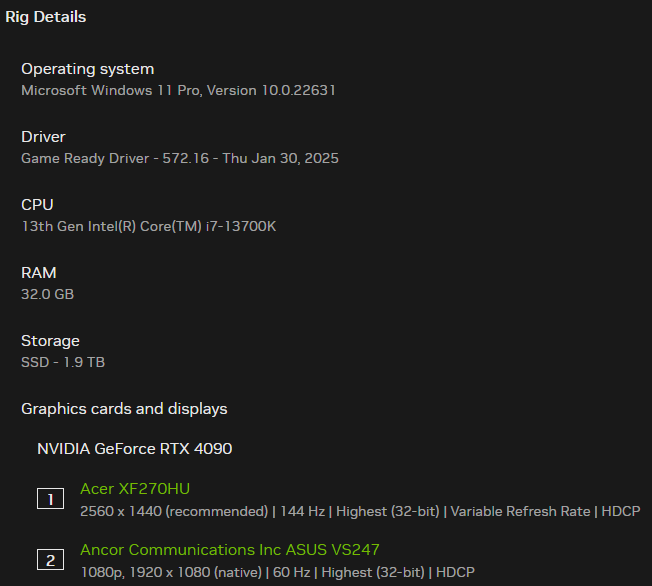Select the CPU label

(37, 205)
